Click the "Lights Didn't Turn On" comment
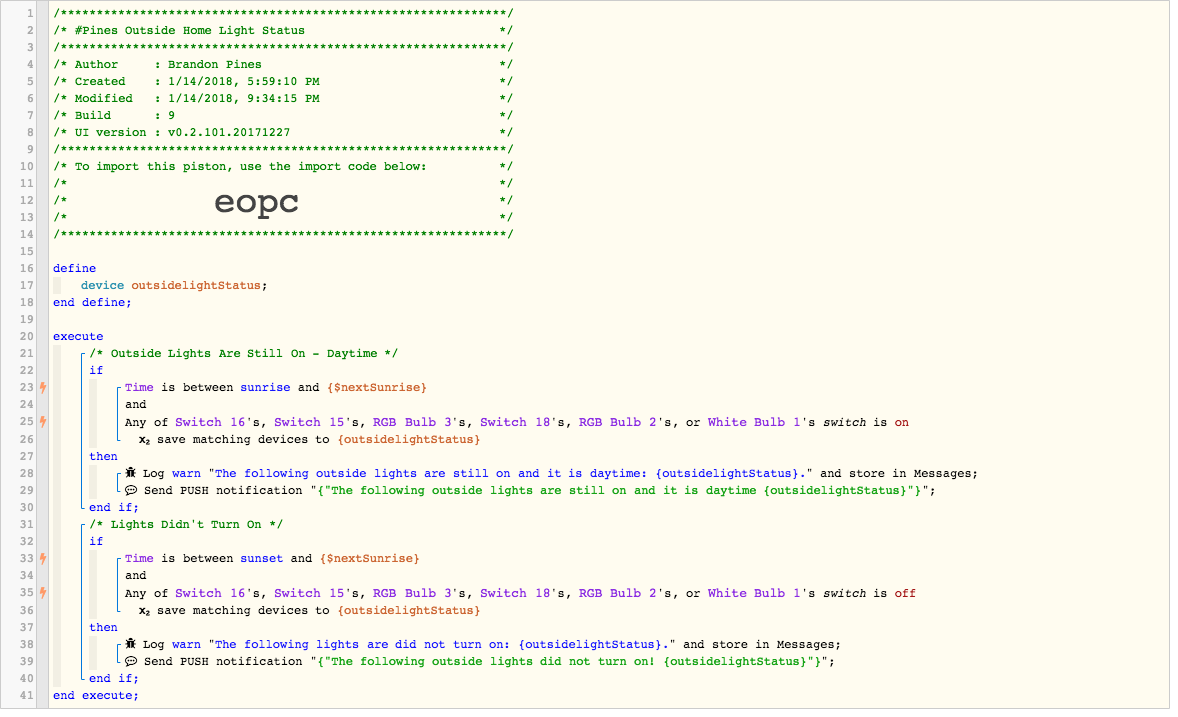This screenshot has width=1178, height=717. point(186,525)
